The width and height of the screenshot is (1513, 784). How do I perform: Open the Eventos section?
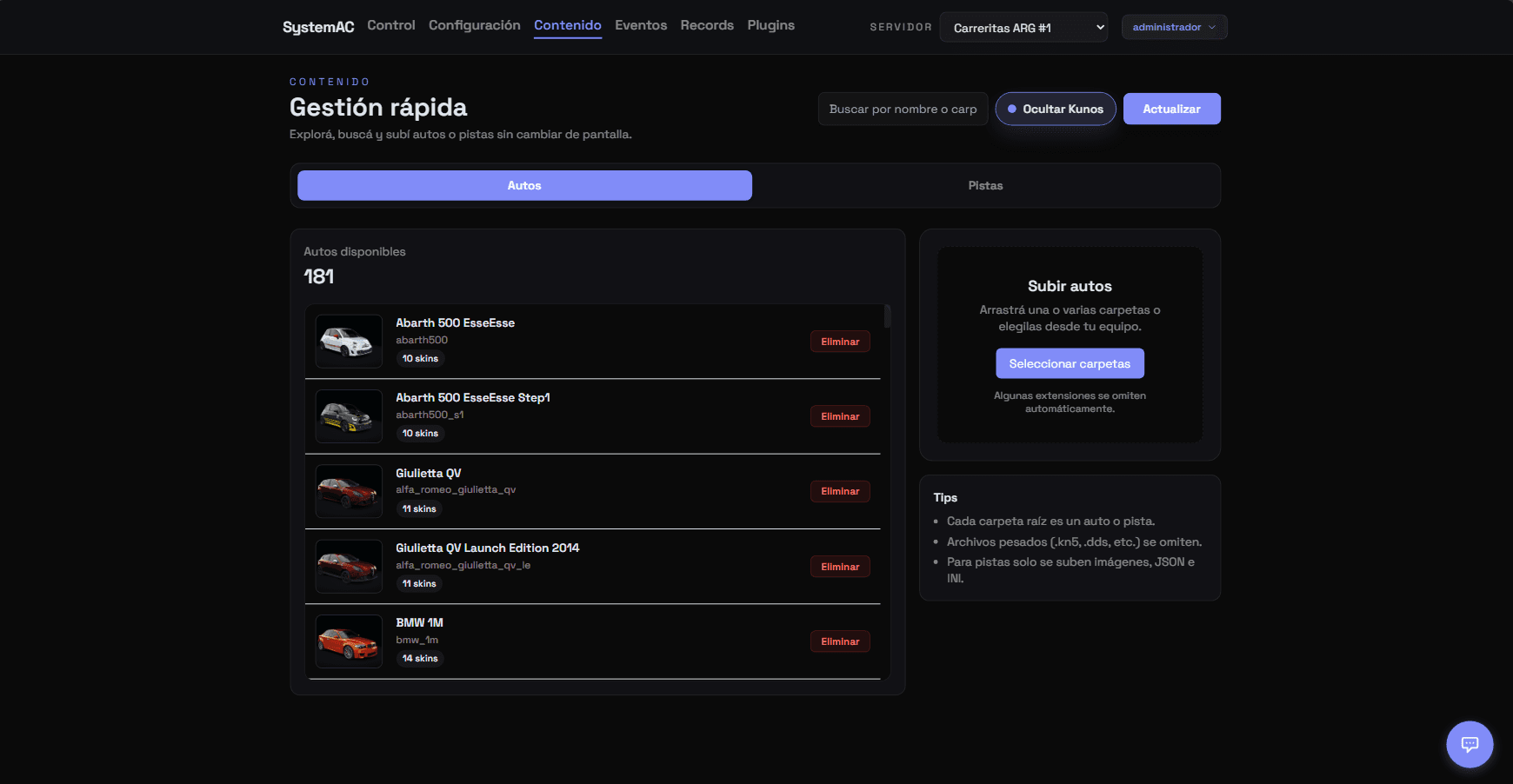pos(641,25)
